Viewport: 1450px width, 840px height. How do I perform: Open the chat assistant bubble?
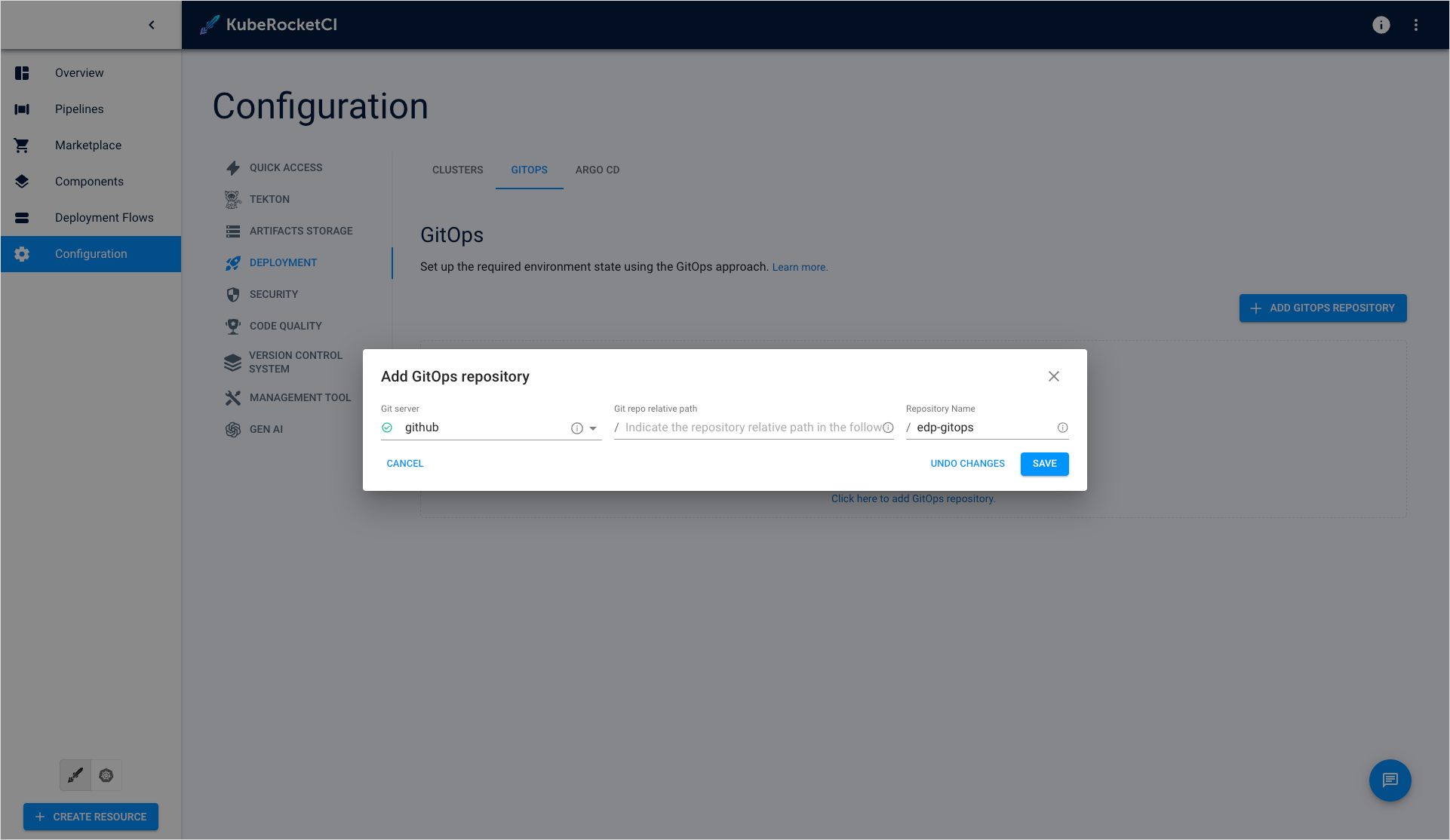click(1390, 780)
